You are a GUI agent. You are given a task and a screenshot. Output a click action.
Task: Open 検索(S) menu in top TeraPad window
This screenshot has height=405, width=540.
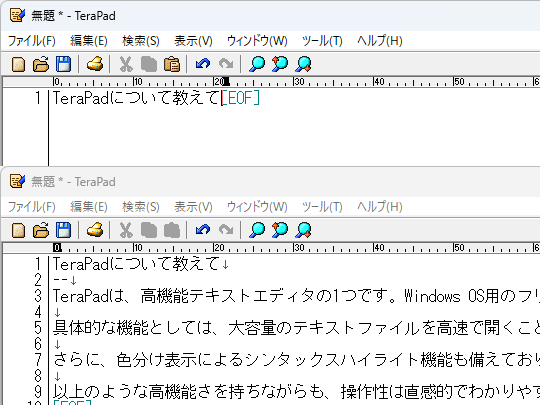point(141,41)
